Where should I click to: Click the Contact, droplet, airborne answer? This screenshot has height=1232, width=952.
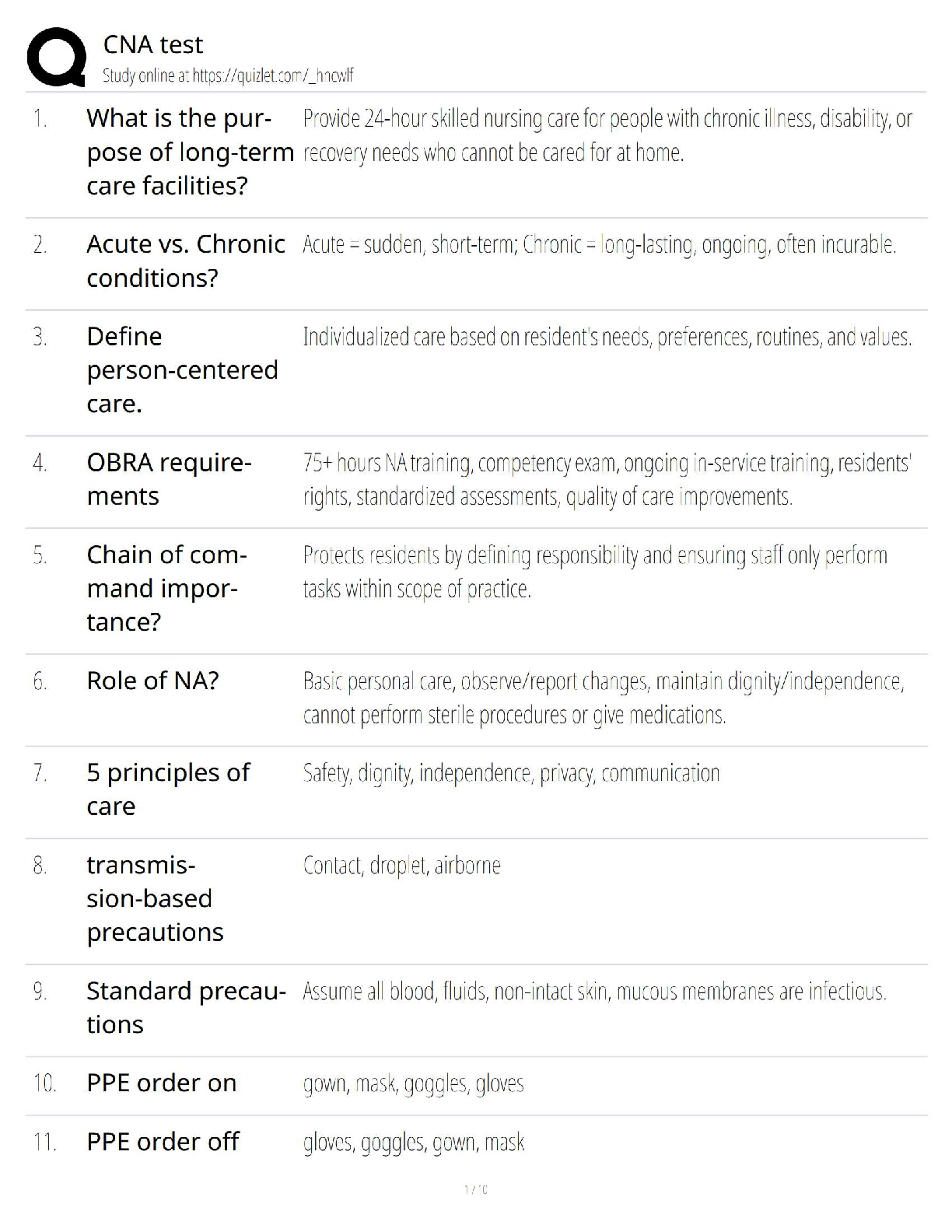tap(401, 866)
